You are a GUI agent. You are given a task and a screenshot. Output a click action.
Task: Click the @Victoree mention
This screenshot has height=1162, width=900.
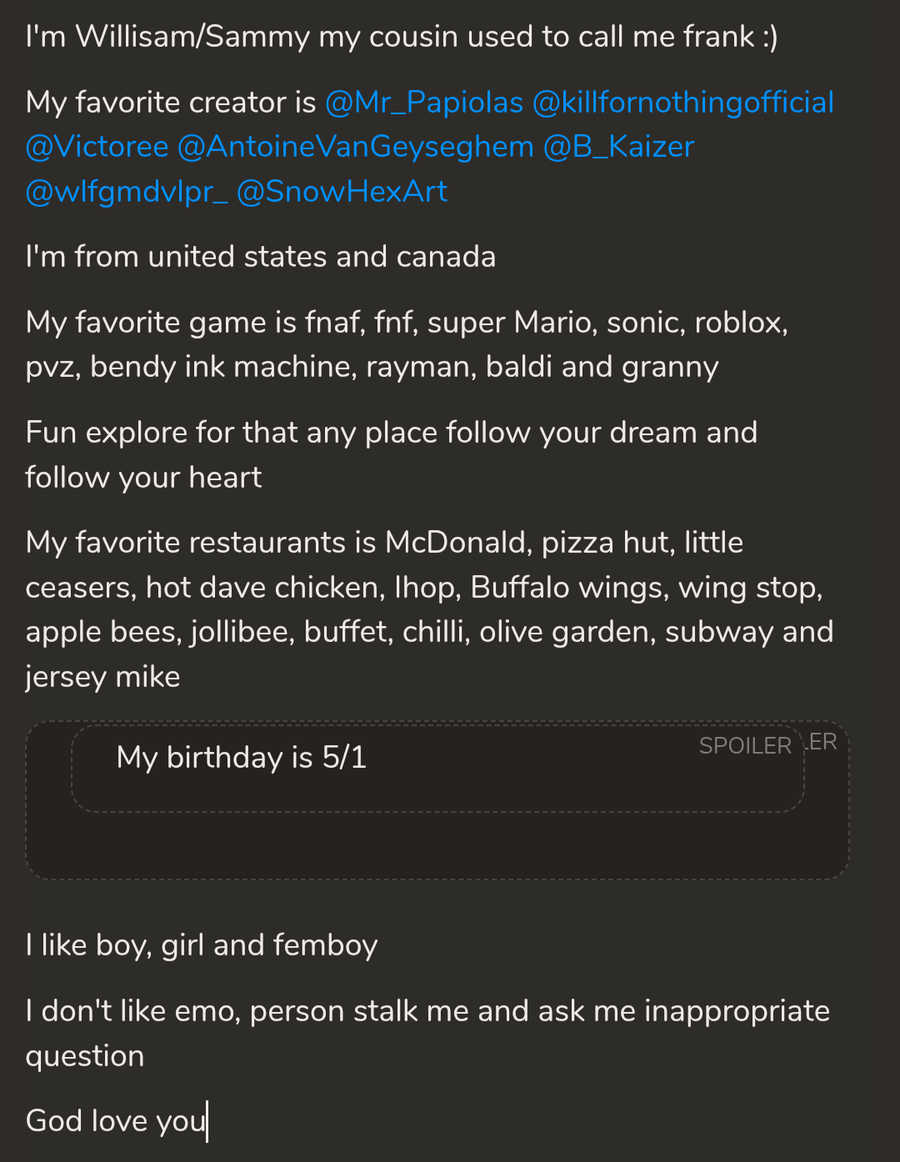pyautogui.click(x=97, y=147)
